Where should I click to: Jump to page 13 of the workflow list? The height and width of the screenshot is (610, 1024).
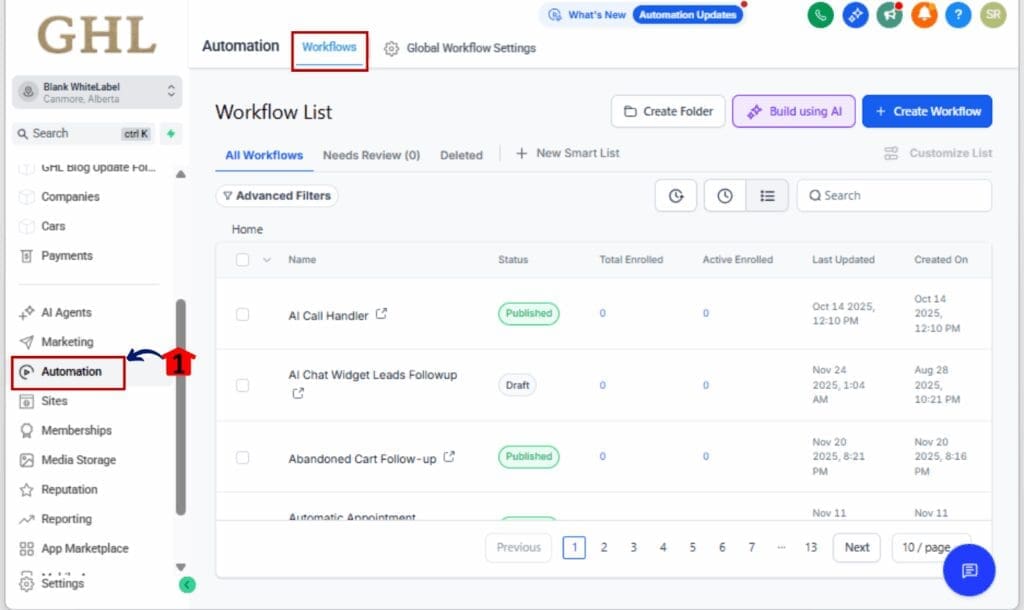[810, 547]
